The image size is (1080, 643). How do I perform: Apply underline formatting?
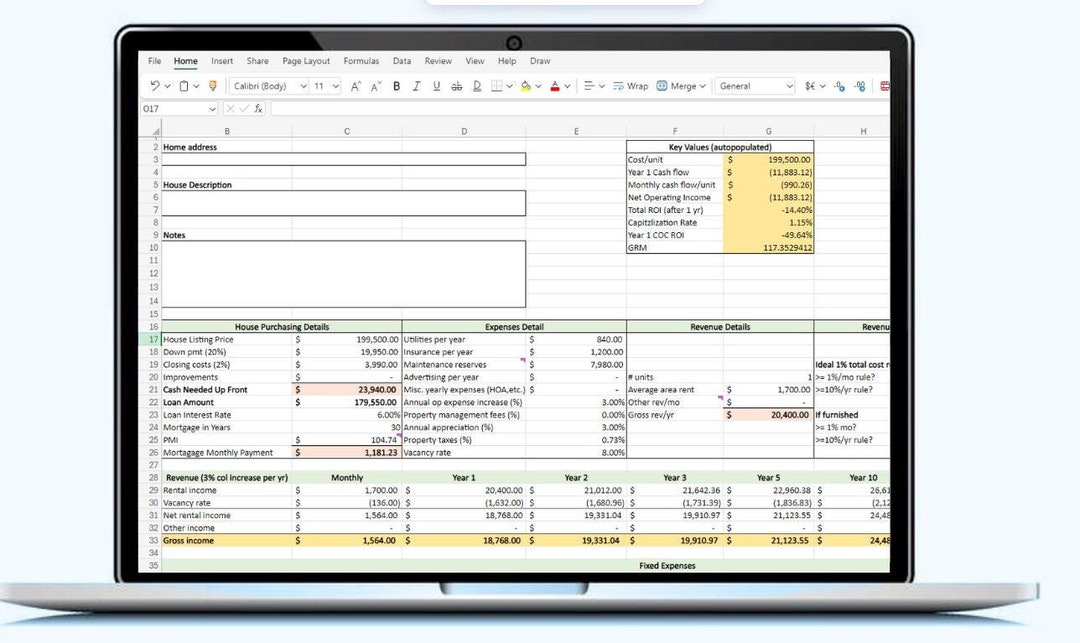point(436,87)
